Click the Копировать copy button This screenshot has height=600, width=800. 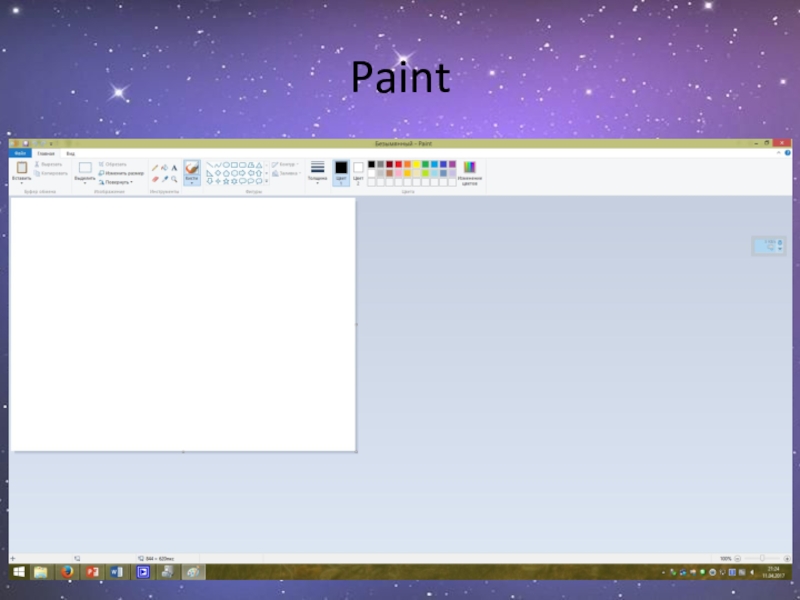(x=51, y=173)
